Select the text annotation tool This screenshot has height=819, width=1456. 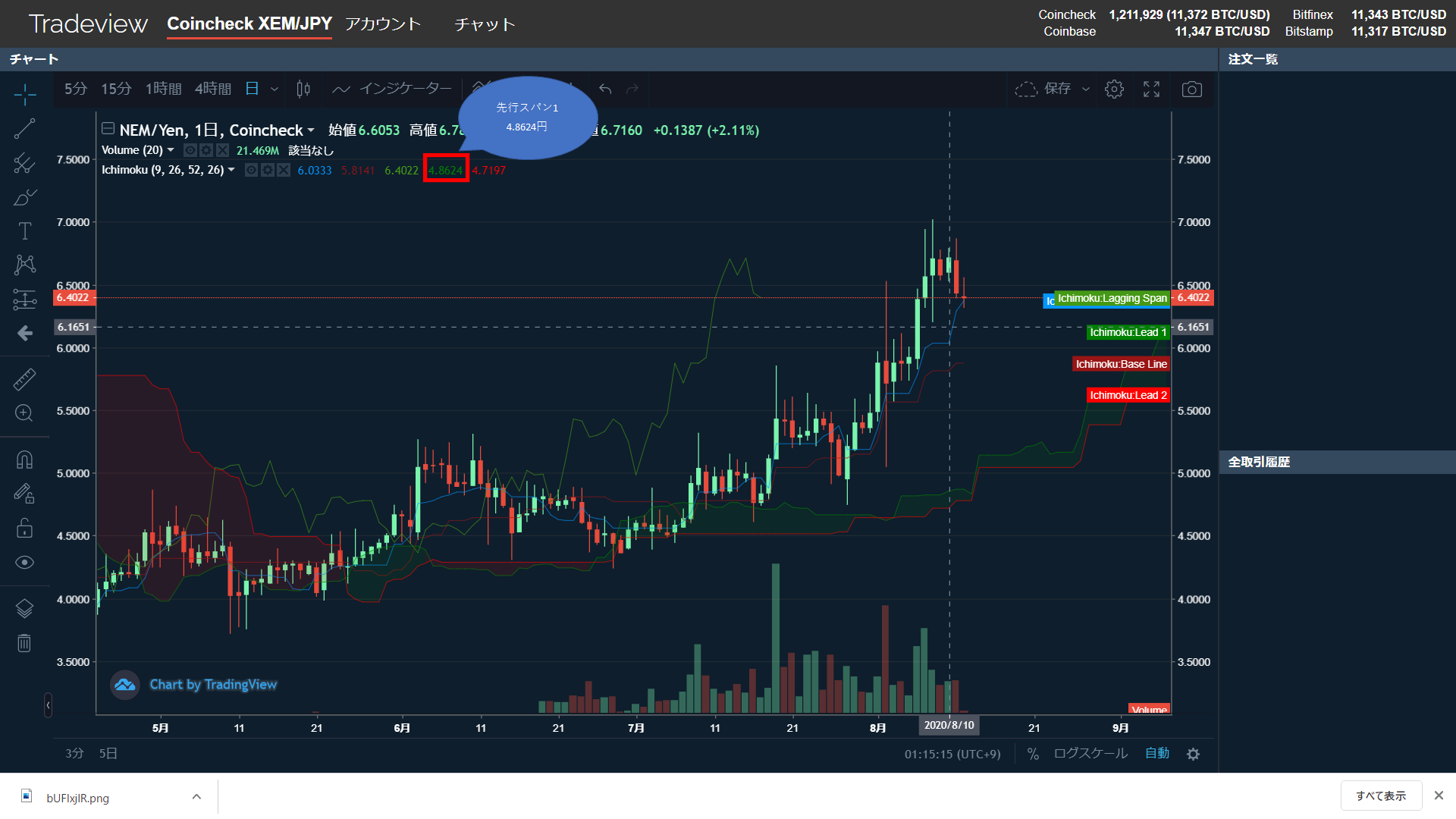pos(24,231)
